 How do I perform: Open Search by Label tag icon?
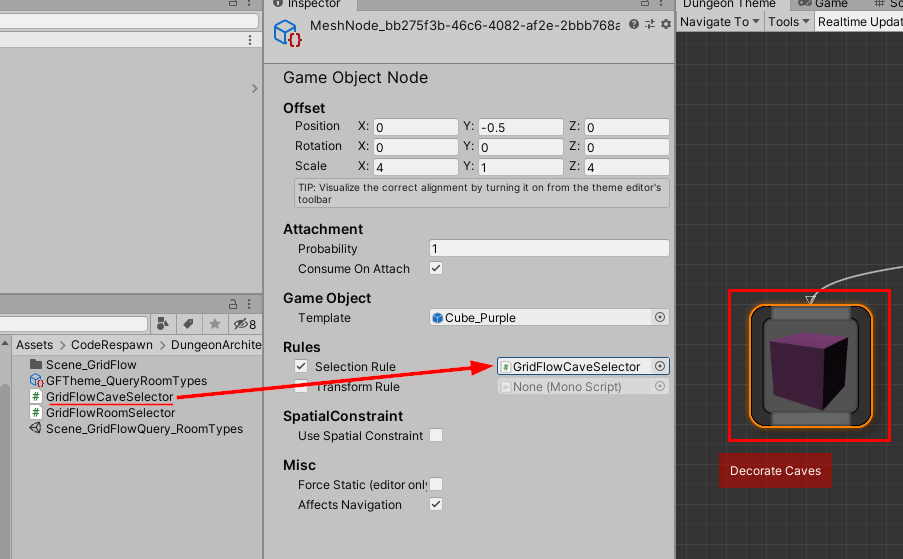188,324
